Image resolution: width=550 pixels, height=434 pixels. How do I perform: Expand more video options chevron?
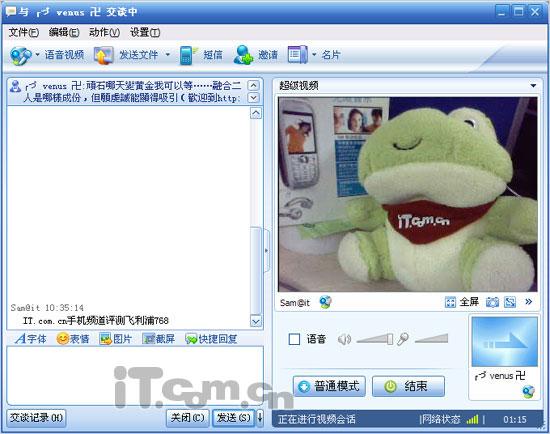point(528,302)
